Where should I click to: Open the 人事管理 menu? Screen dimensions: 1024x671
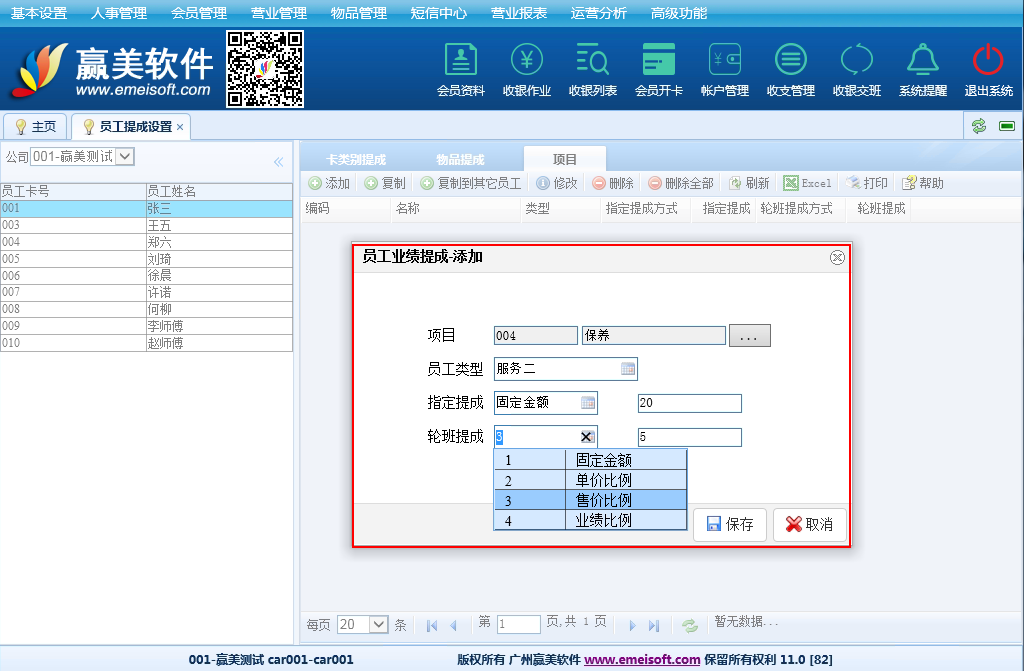click(118, 13)
